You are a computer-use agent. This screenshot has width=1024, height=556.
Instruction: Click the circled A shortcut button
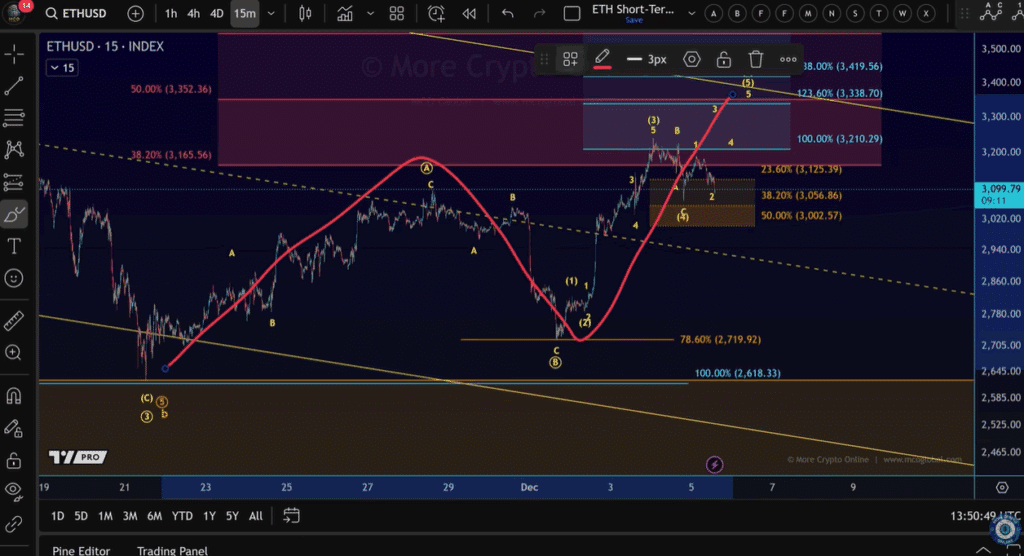tap(714, 13)
